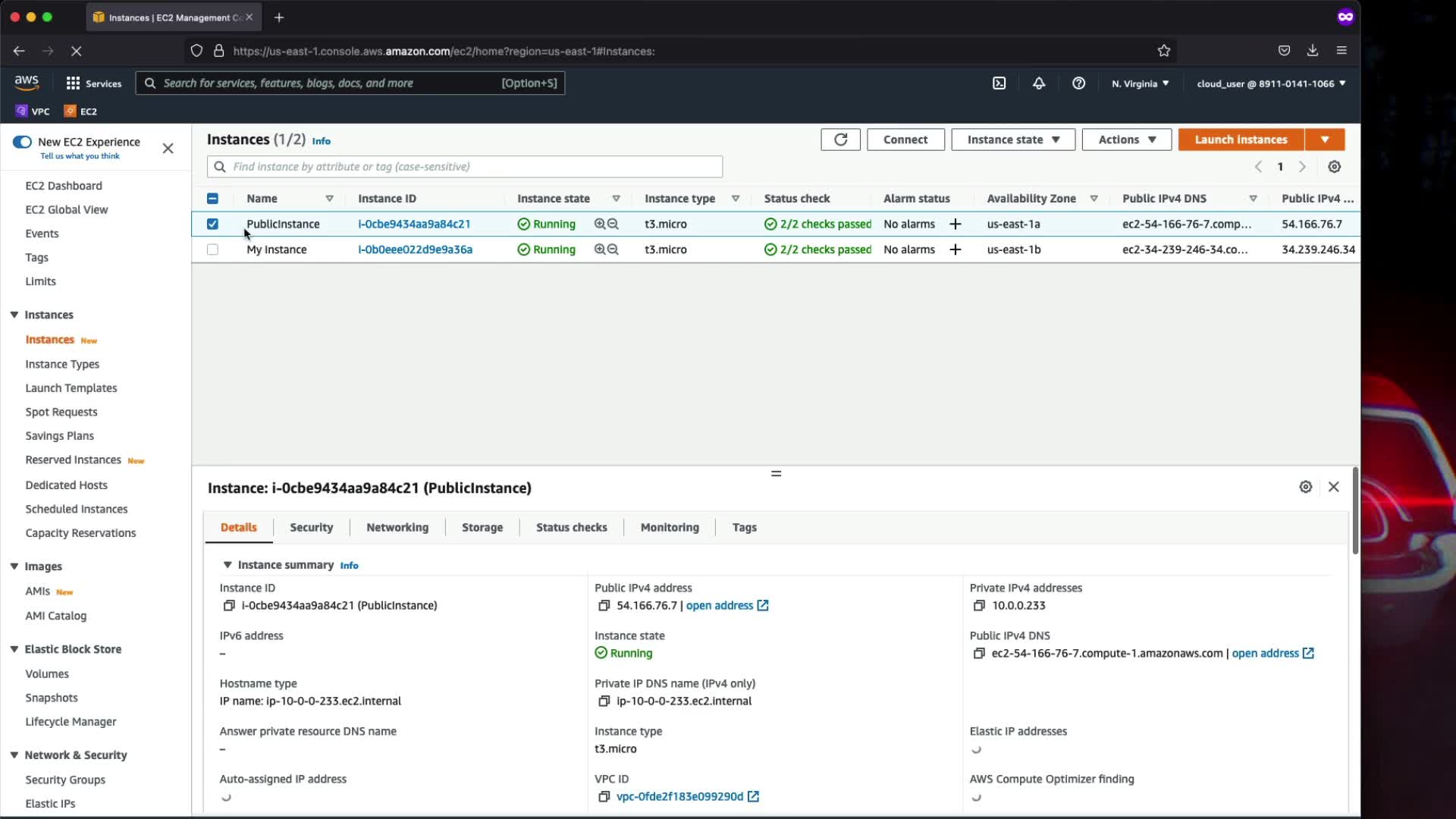Zoom in icon on My Instance row
This screenshot has width=1456, height=819.
tap(600, 249)
